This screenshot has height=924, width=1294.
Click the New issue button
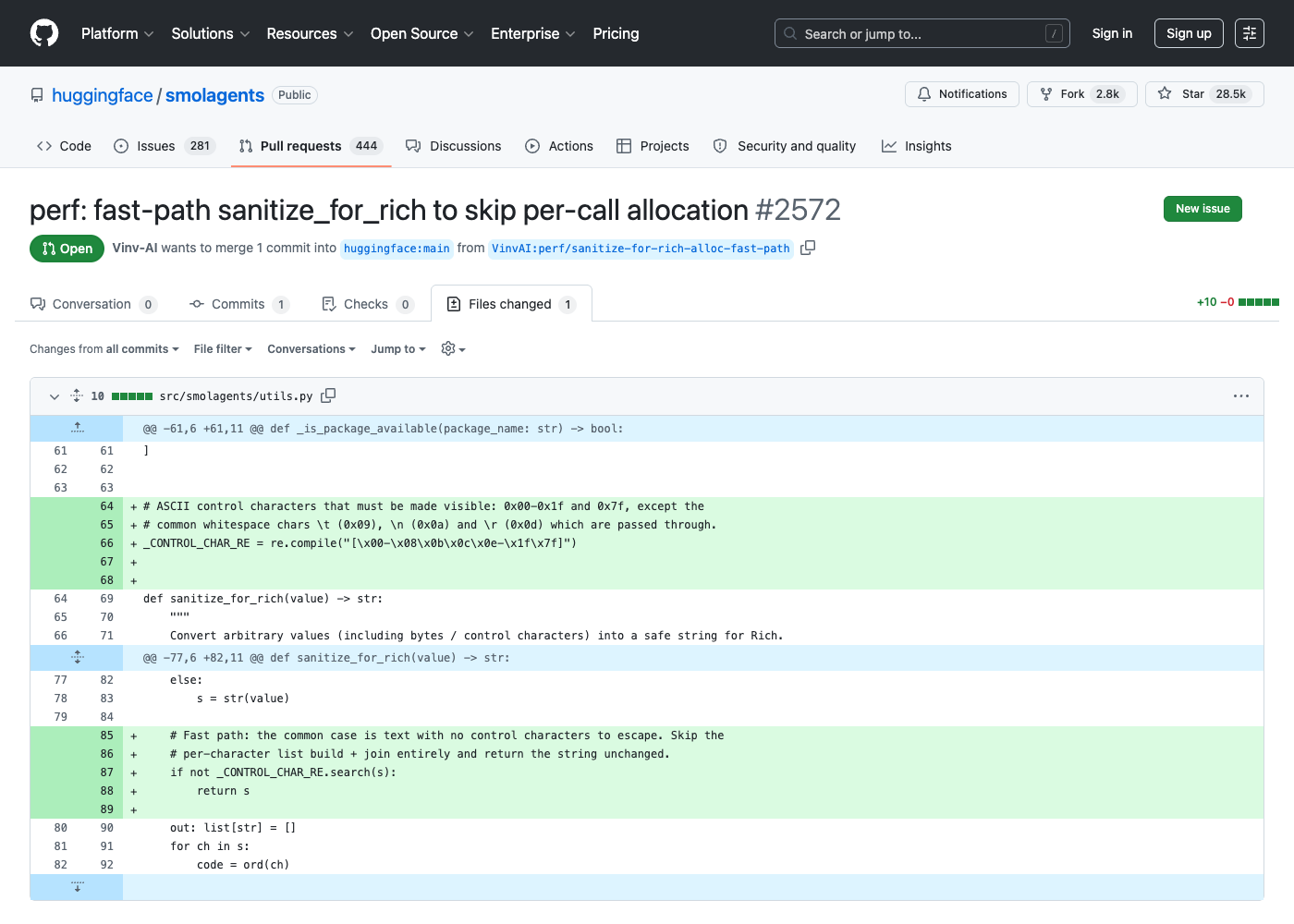(1202, 209)
